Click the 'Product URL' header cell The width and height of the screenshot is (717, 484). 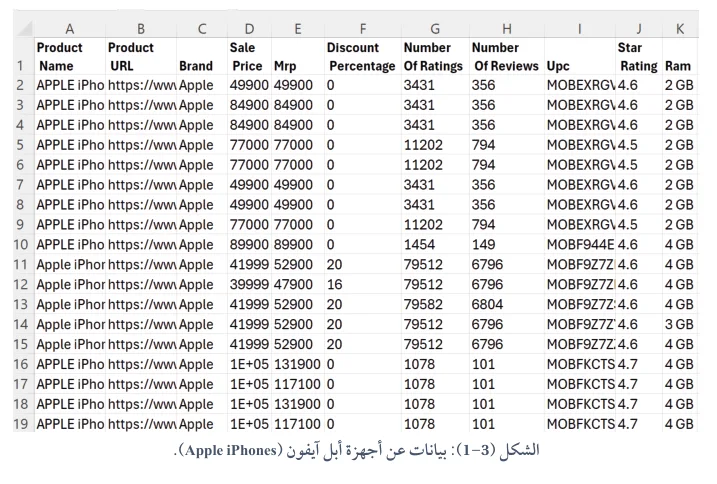coord(141,57)
